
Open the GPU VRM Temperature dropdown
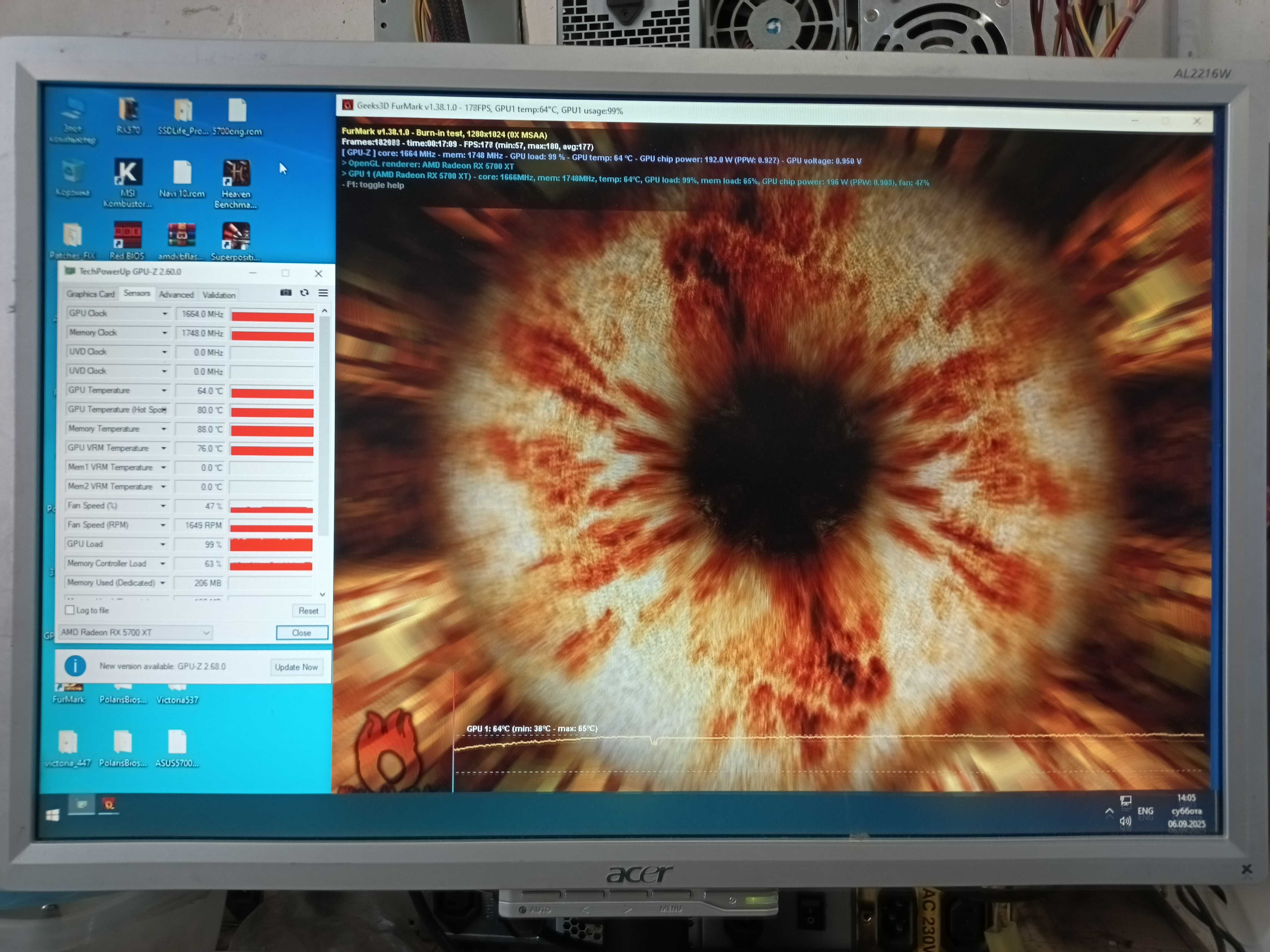pos(164,448)
